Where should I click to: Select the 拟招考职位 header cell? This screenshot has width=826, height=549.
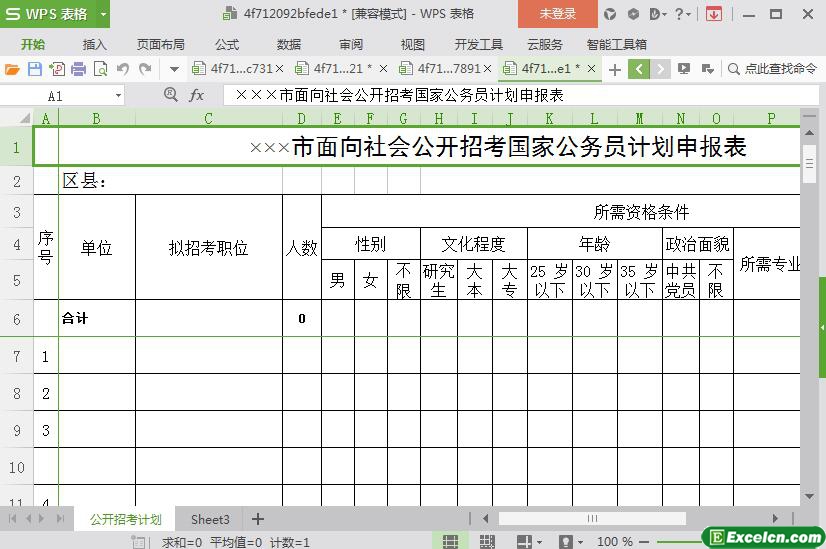pos(209,248)
